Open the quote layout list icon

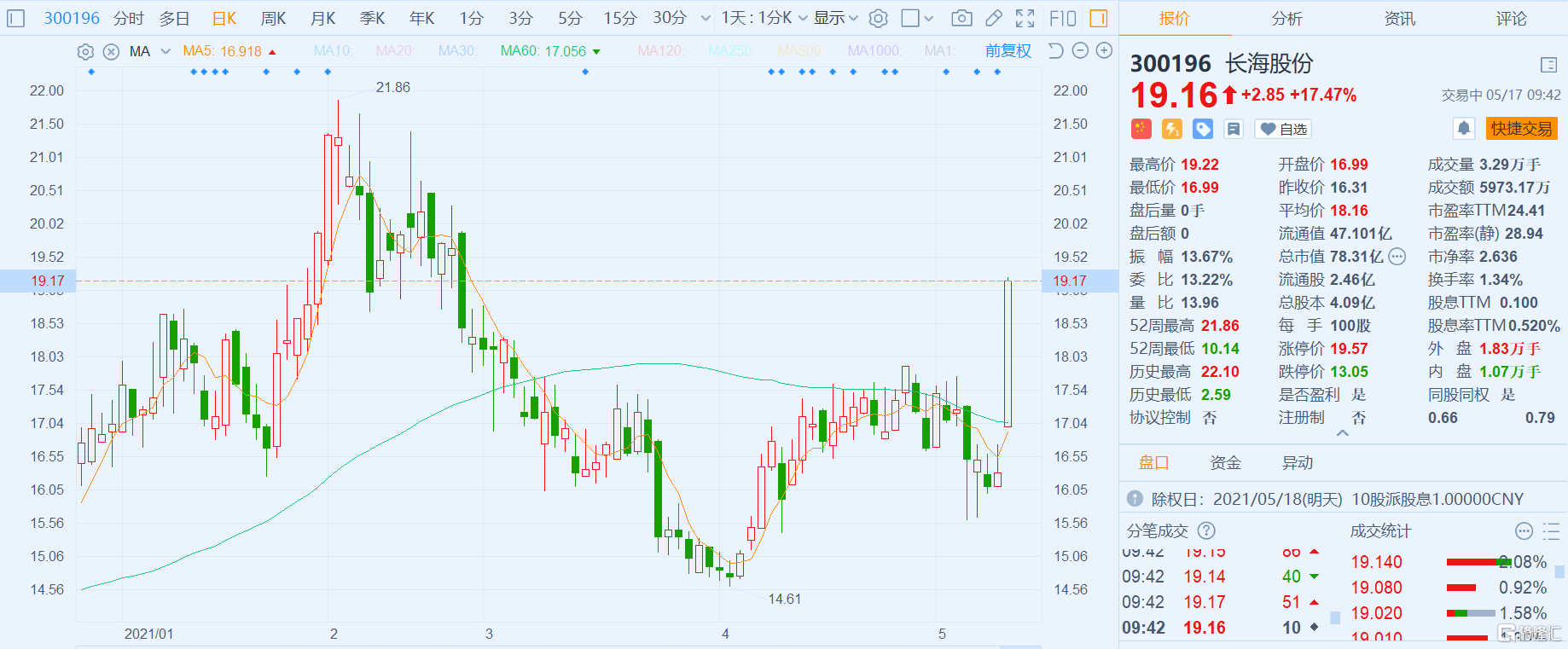pyautogui.click(x=1549, y=65)
